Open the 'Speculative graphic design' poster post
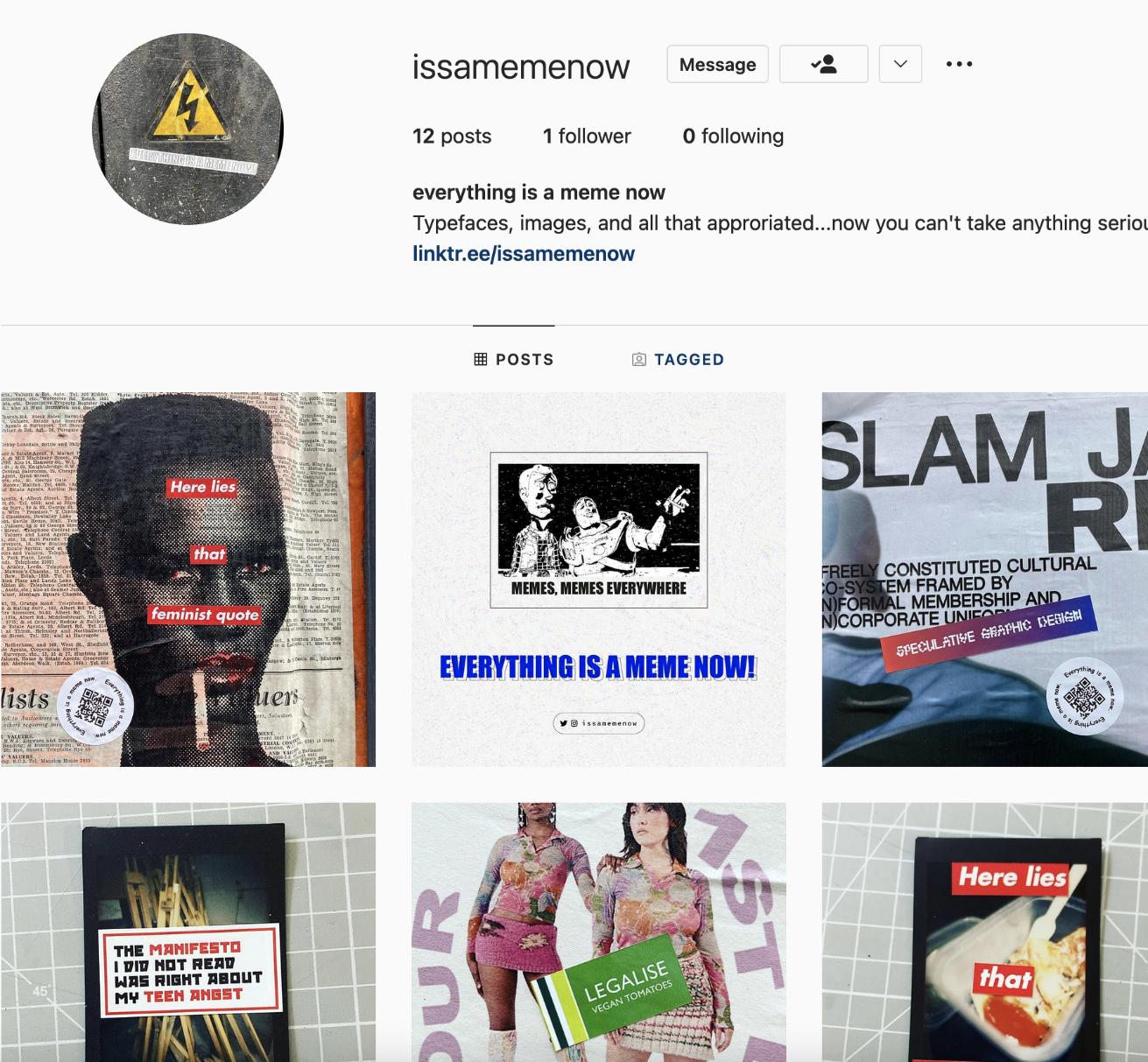Screen dimensions: 1148x1062 (984, 580)
